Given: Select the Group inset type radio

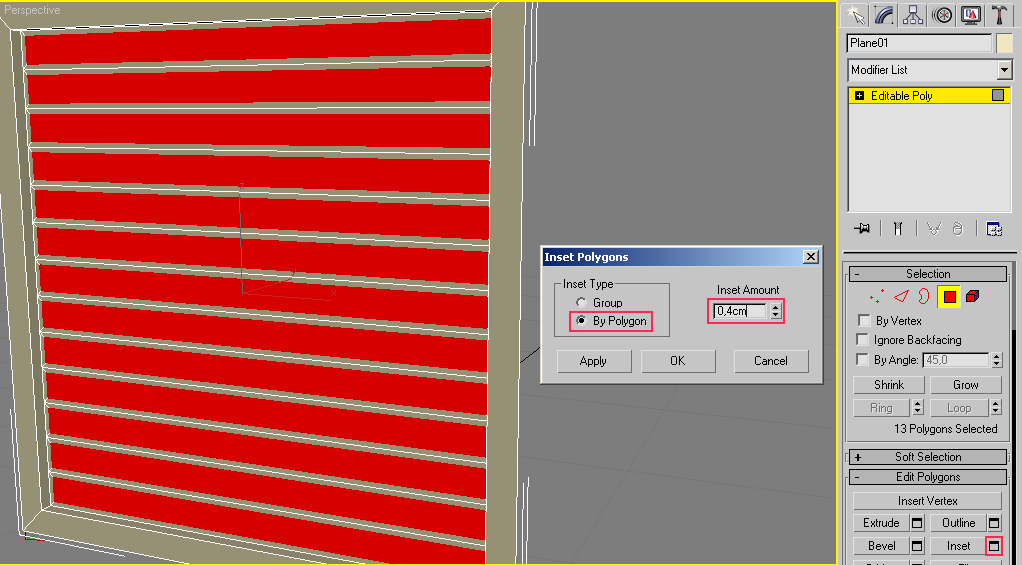Looking at the screenshot, I should coord(581,302).
